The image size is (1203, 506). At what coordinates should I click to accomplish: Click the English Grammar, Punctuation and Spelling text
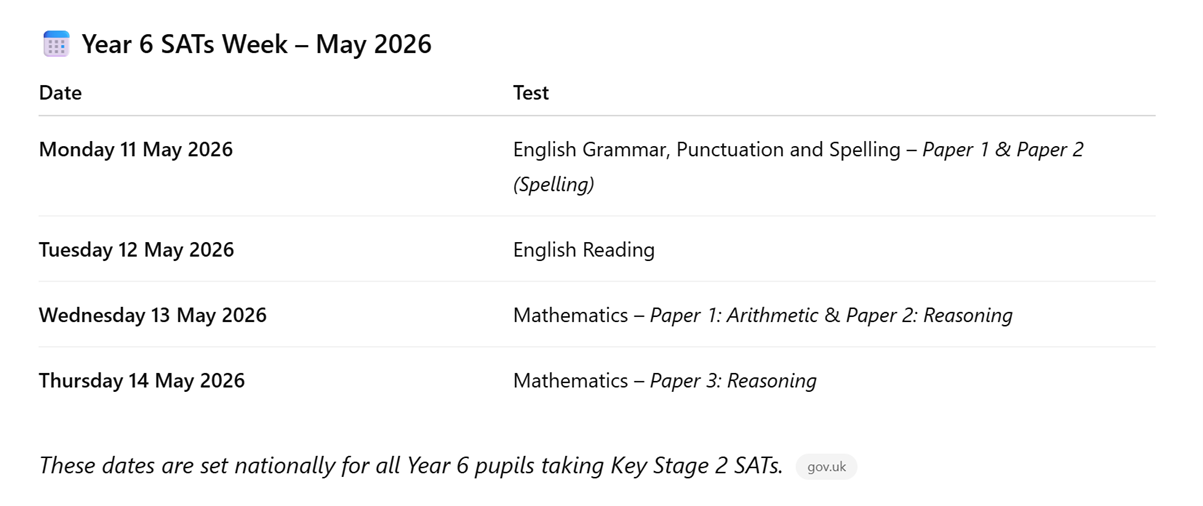click(706, 150)
